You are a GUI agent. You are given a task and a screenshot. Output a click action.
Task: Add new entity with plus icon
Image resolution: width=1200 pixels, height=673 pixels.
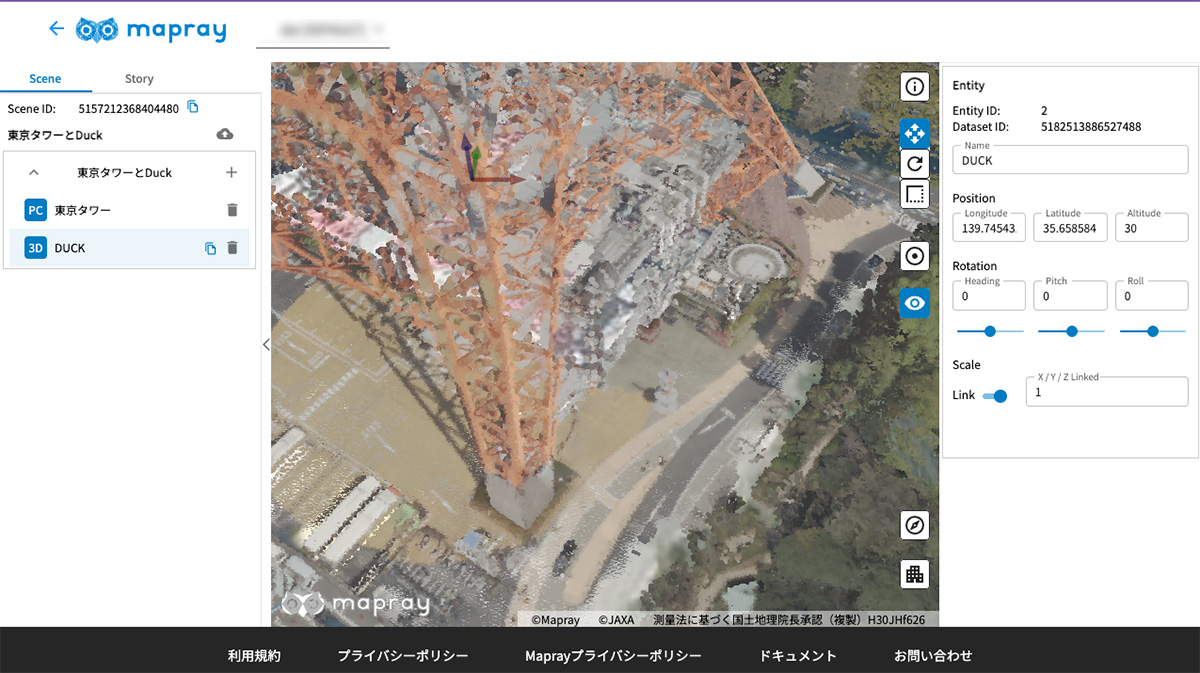(232, 172)
